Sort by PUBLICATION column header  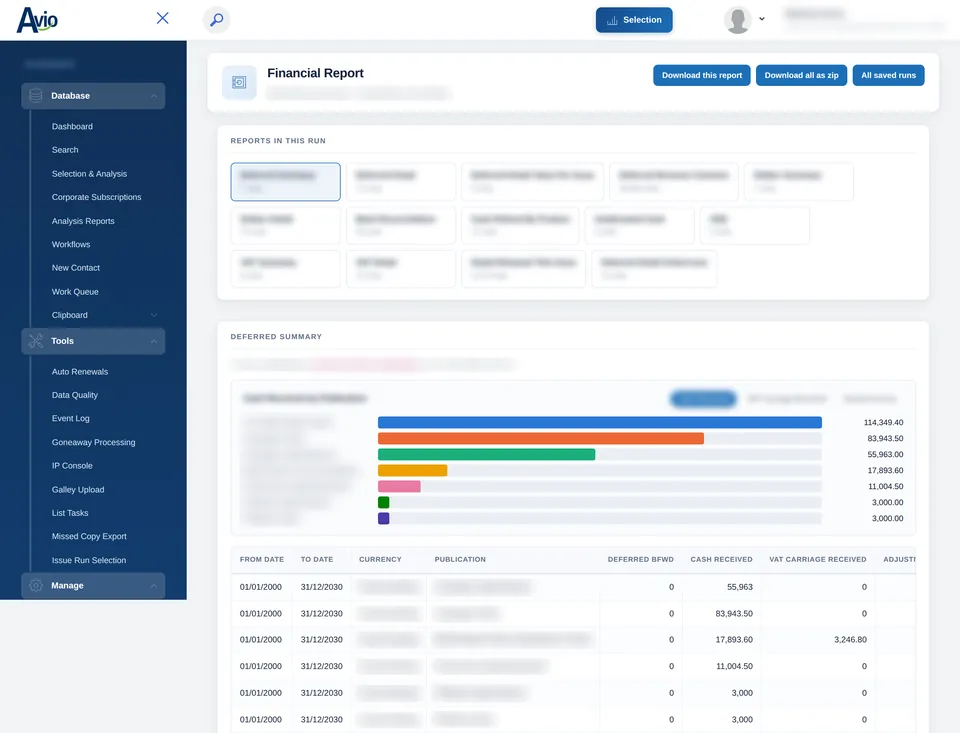[460, 559]
